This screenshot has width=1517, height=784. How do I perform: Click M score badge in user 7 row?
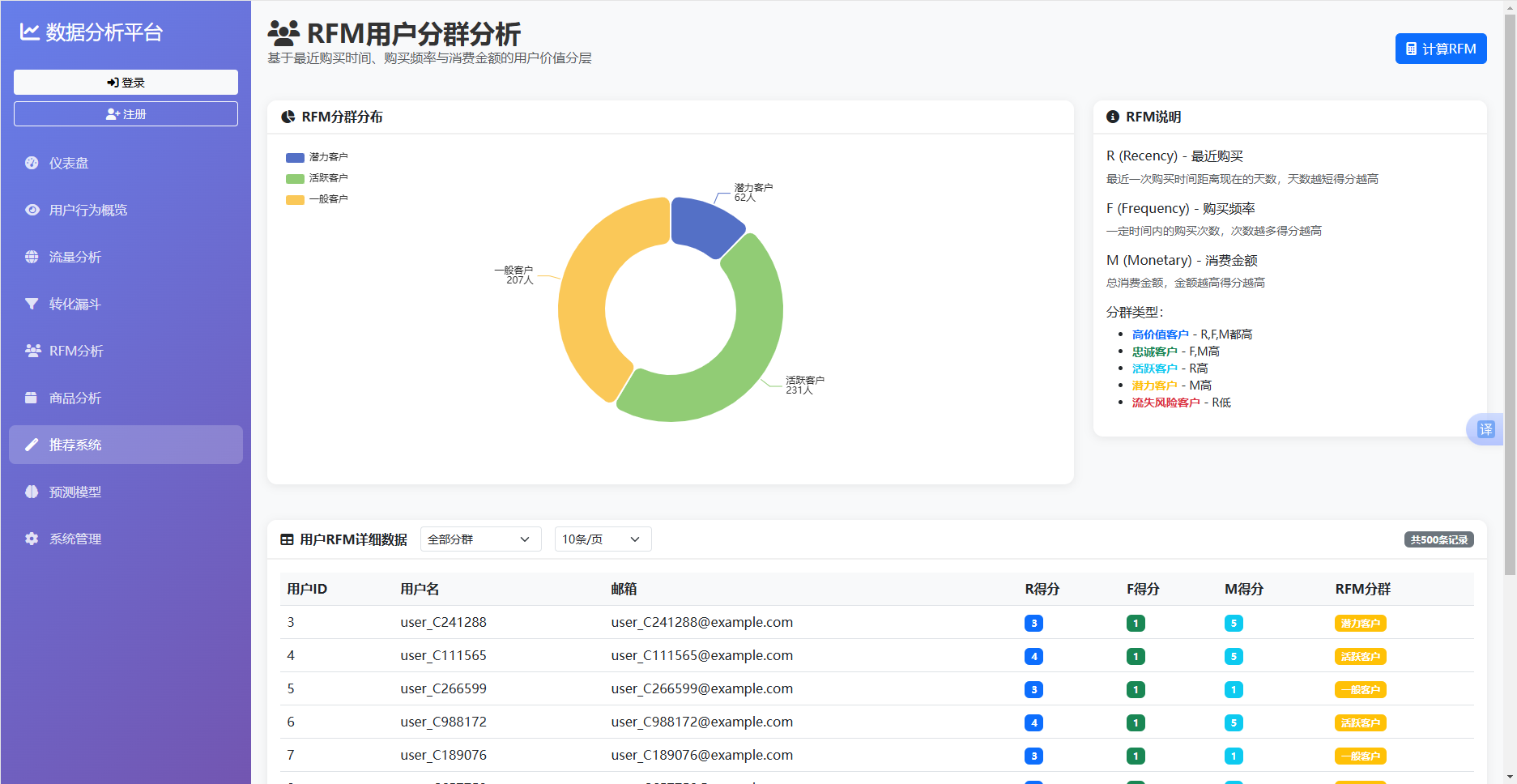(x=1234, y=756)
